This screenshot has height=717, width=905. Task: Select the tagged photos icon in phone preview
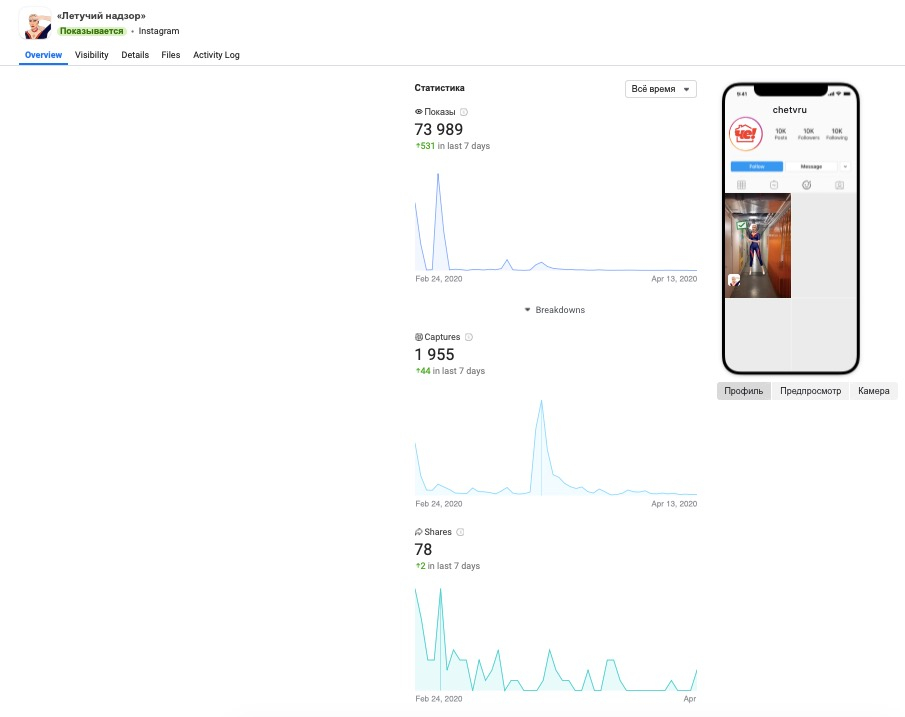pos(839,185)
